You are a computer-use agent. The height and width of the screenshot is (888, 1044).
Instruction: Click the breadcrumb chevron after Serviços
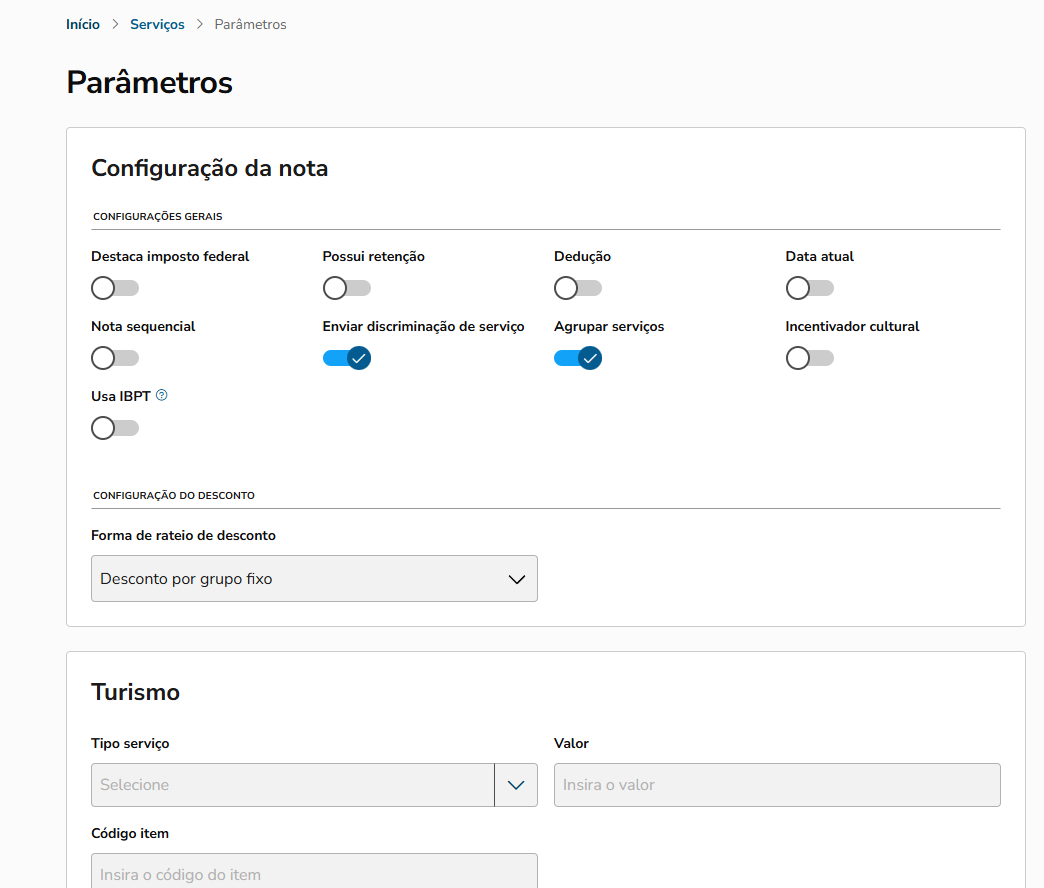click(200, 25)
